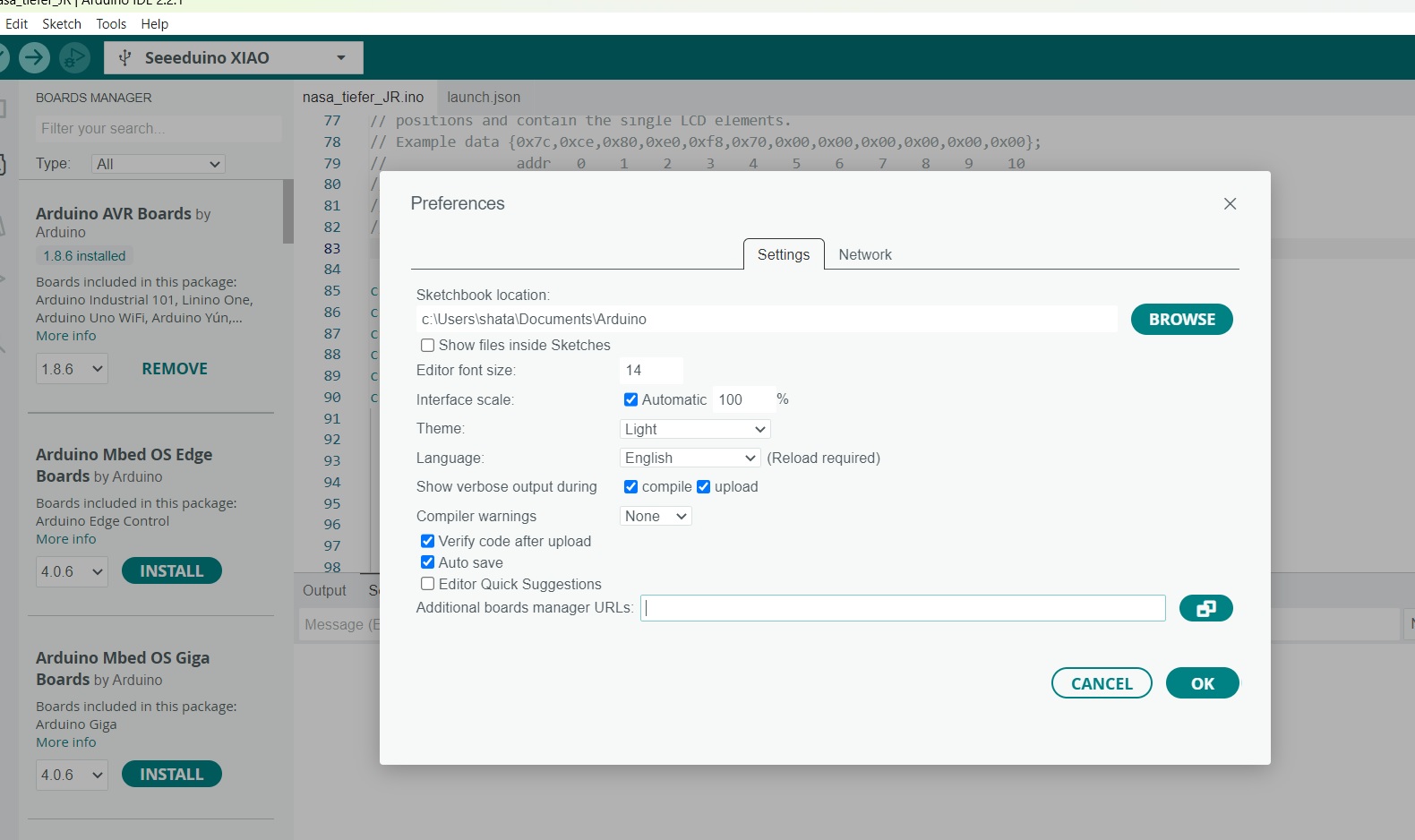The height and width of the screenshot is (840, 1415).
Task: Open the Help menu
Action: tap(154, 24)
